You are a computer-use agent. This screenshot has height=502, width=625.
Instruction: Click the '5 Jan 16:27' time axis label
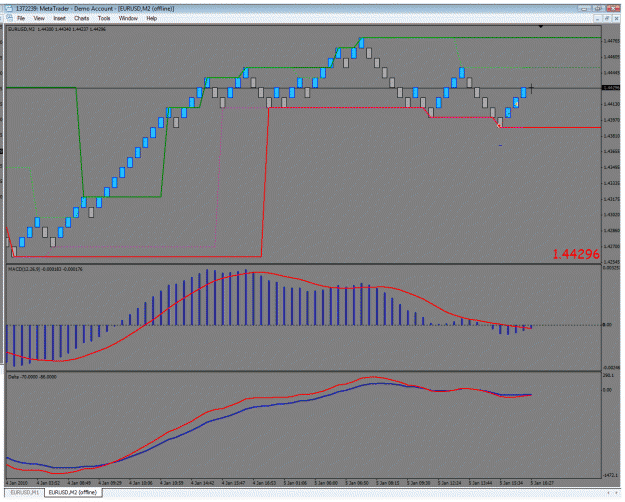pyautogui.click(x=542, y=483)
